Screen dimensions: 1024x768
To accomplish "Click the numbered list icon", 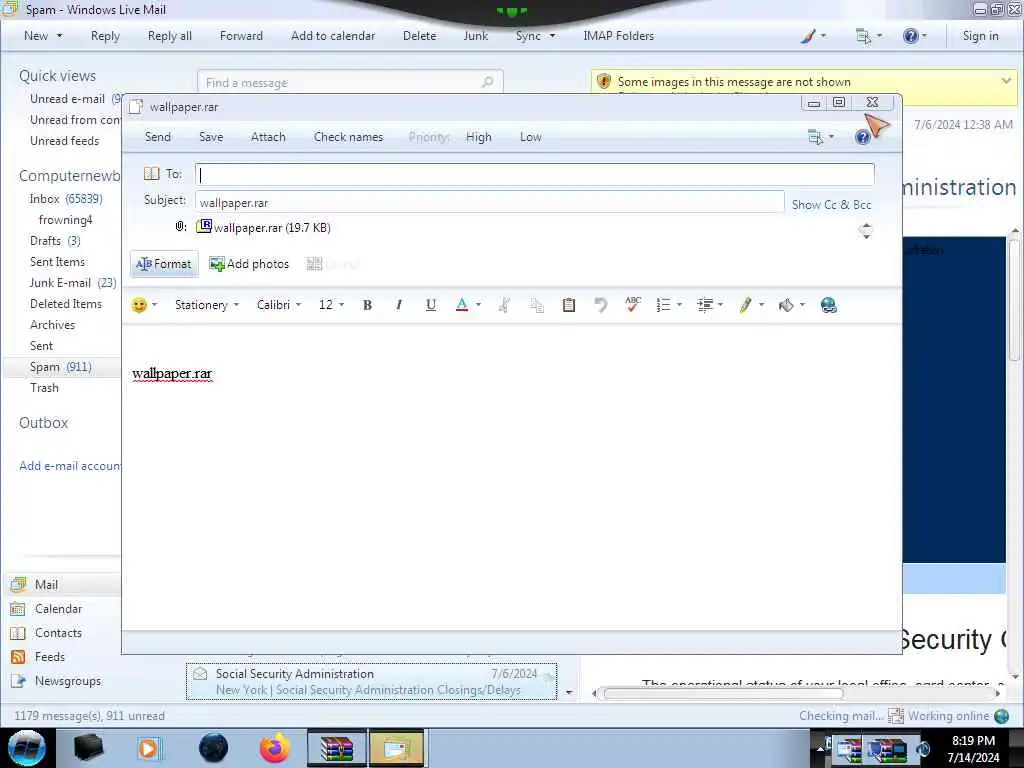I will point(664,305).
